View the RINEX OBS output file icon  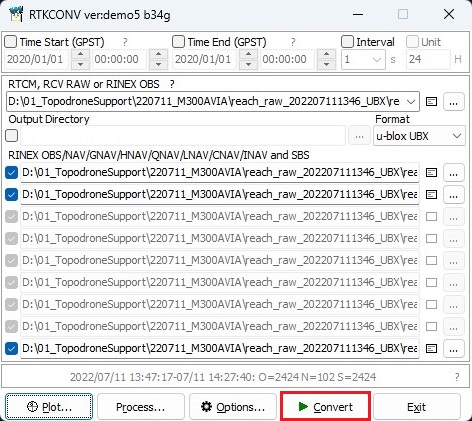pyautogui.click(x=431, y=173)
